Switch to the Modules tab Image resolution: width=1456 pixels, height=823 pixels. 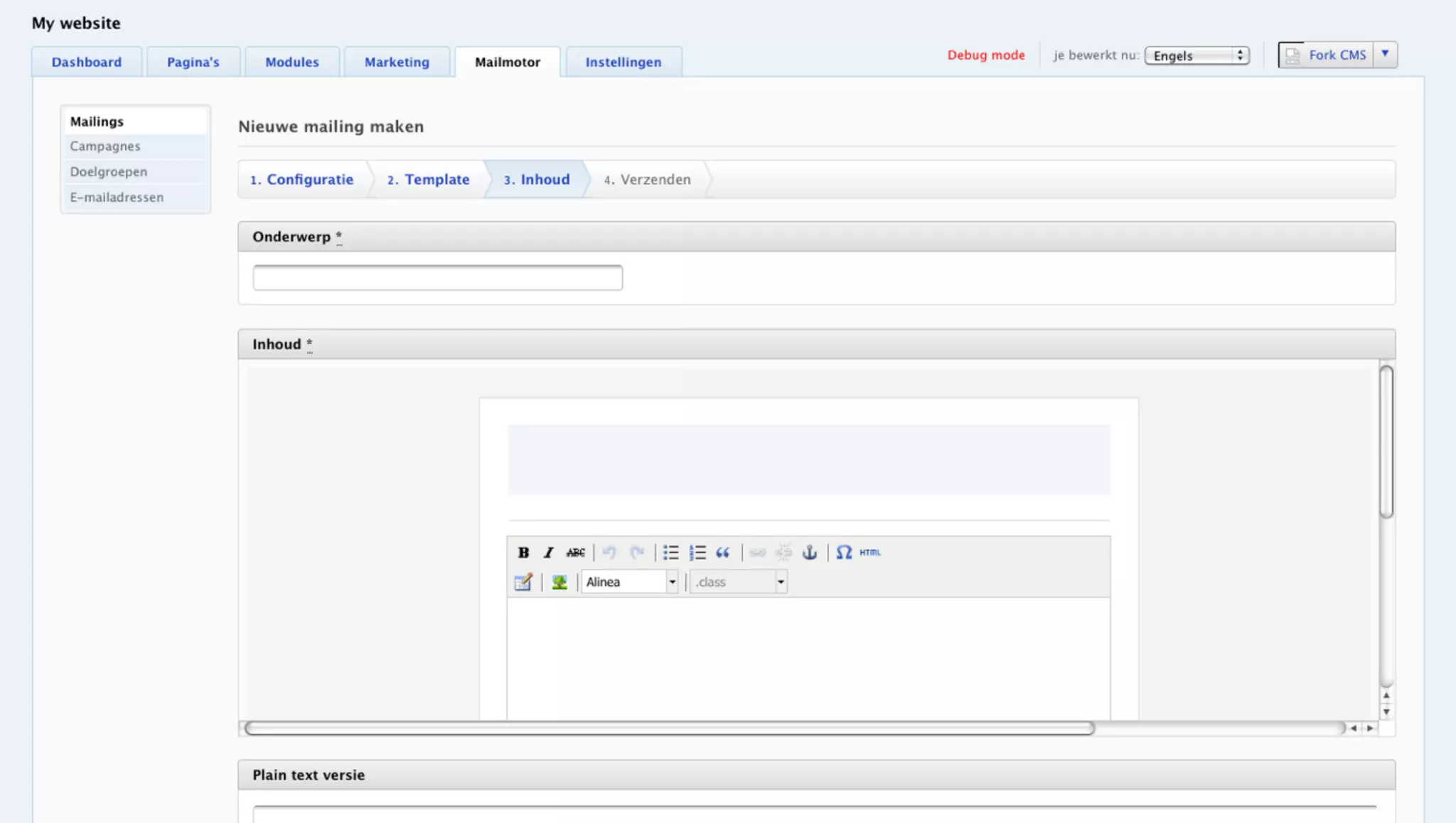tap(291, 62)
